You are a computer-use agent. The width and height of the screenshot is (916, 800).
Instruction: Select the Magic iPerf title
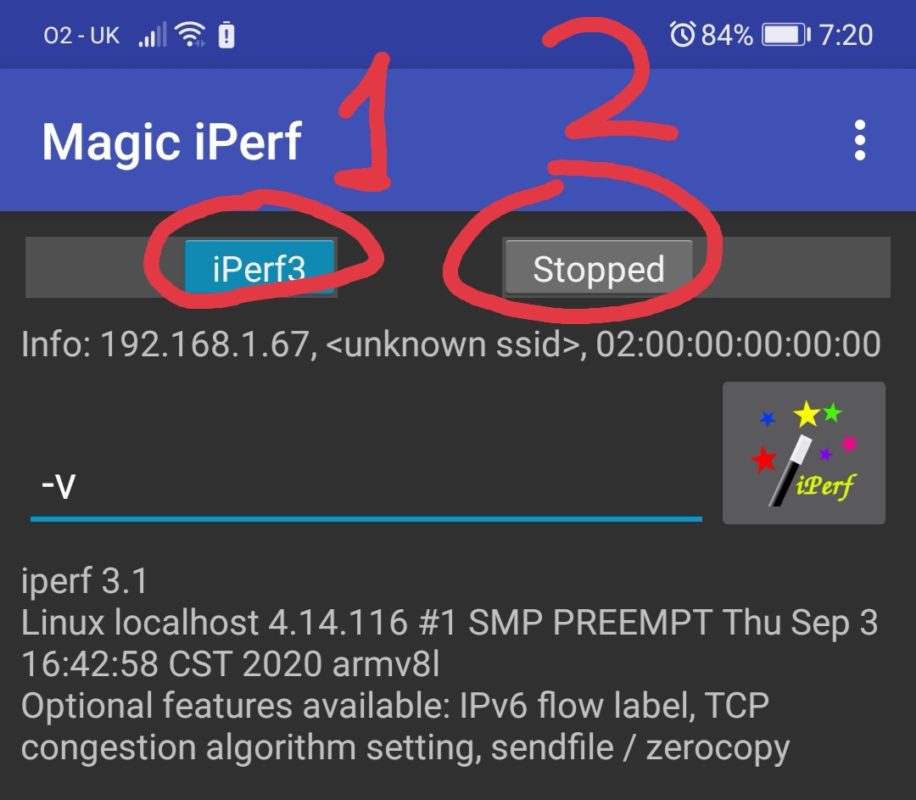coord(172,141)
